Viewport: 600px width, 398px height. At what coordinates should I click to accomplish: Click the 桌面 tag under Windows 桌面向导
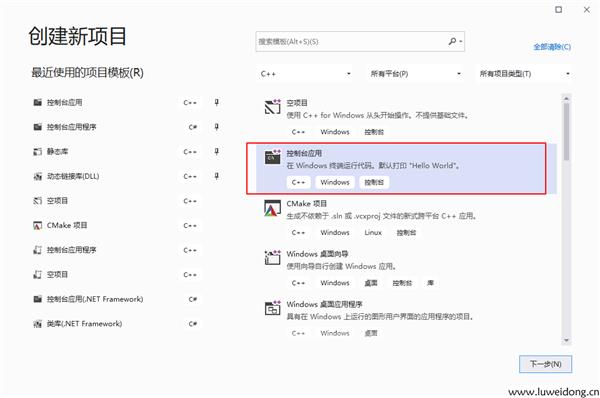click(x=371, y=283)
